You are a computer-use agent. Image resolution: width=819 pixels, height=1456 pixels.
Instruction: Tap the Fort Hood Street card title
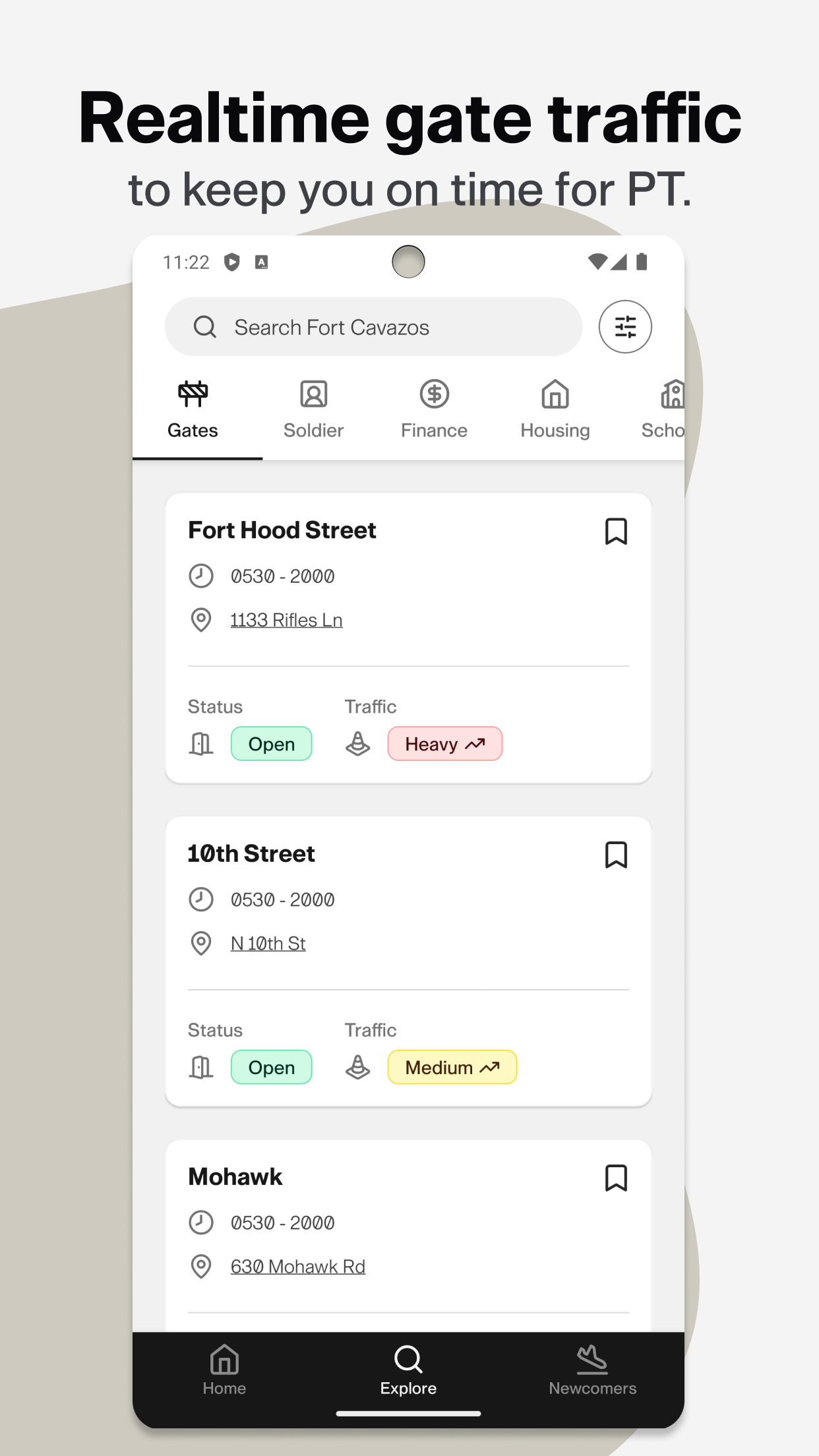[x=282, y=530]
